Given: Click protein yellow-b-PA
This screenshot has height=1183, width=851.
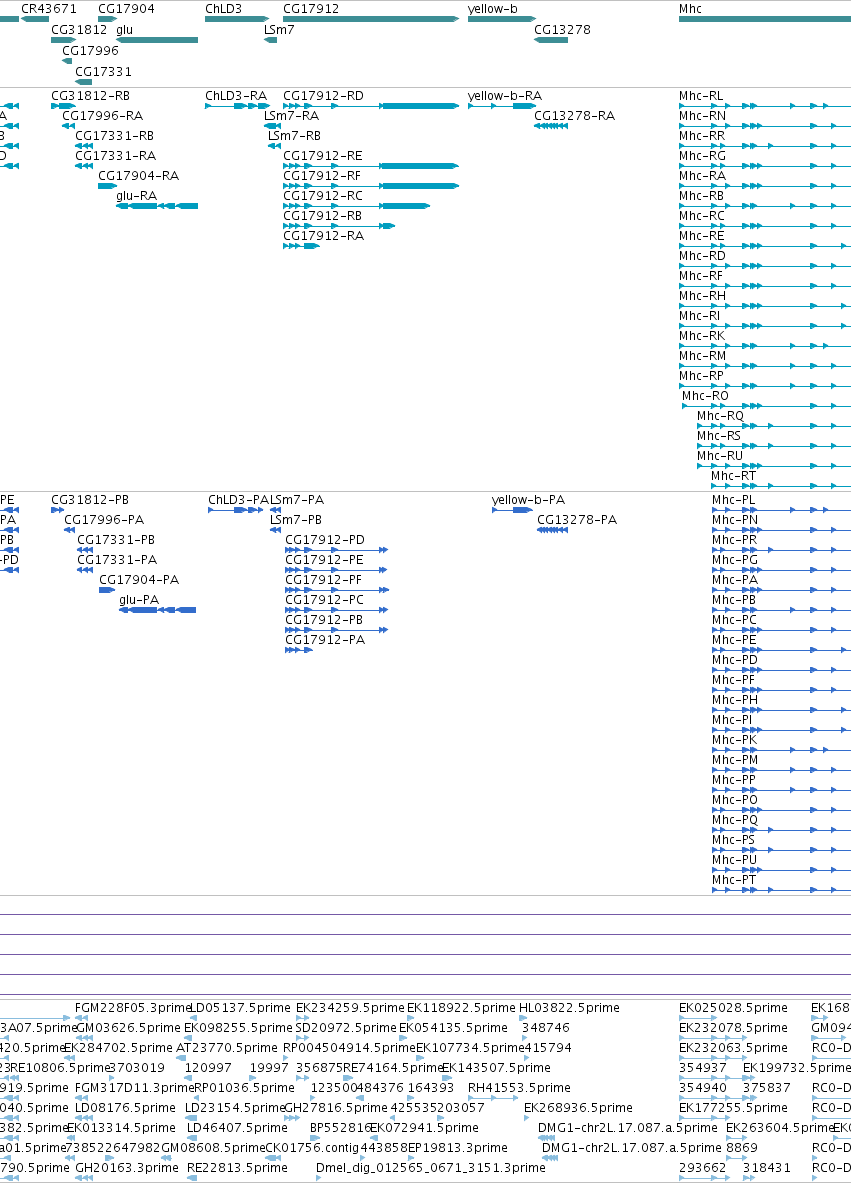Looking at the screenshot, I should click(x=528, y=499).
